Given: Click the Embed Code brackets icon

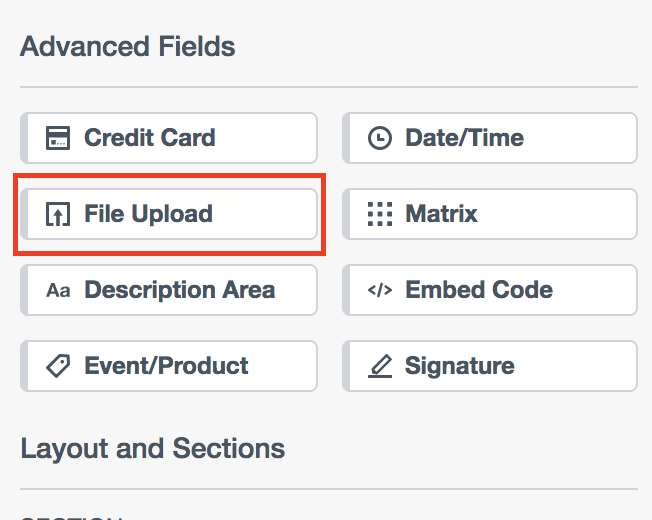Looking at the screenshot, I should click(380, 290).
